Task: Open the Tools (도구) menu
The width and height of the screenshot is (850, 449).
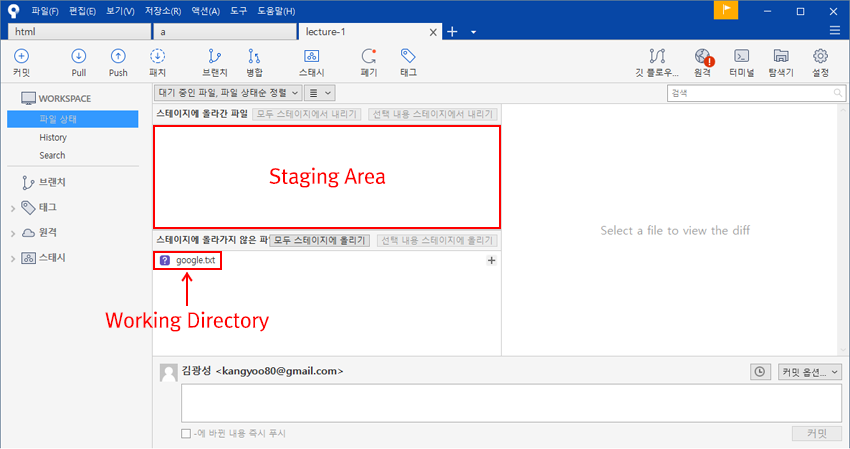Action: click(x=239, y=11)
